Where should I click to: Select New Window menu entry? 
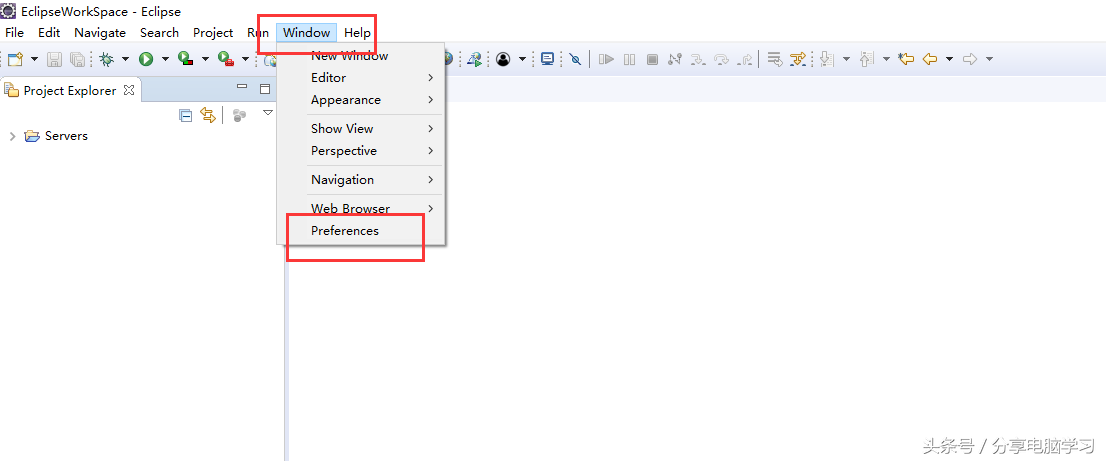361,56
